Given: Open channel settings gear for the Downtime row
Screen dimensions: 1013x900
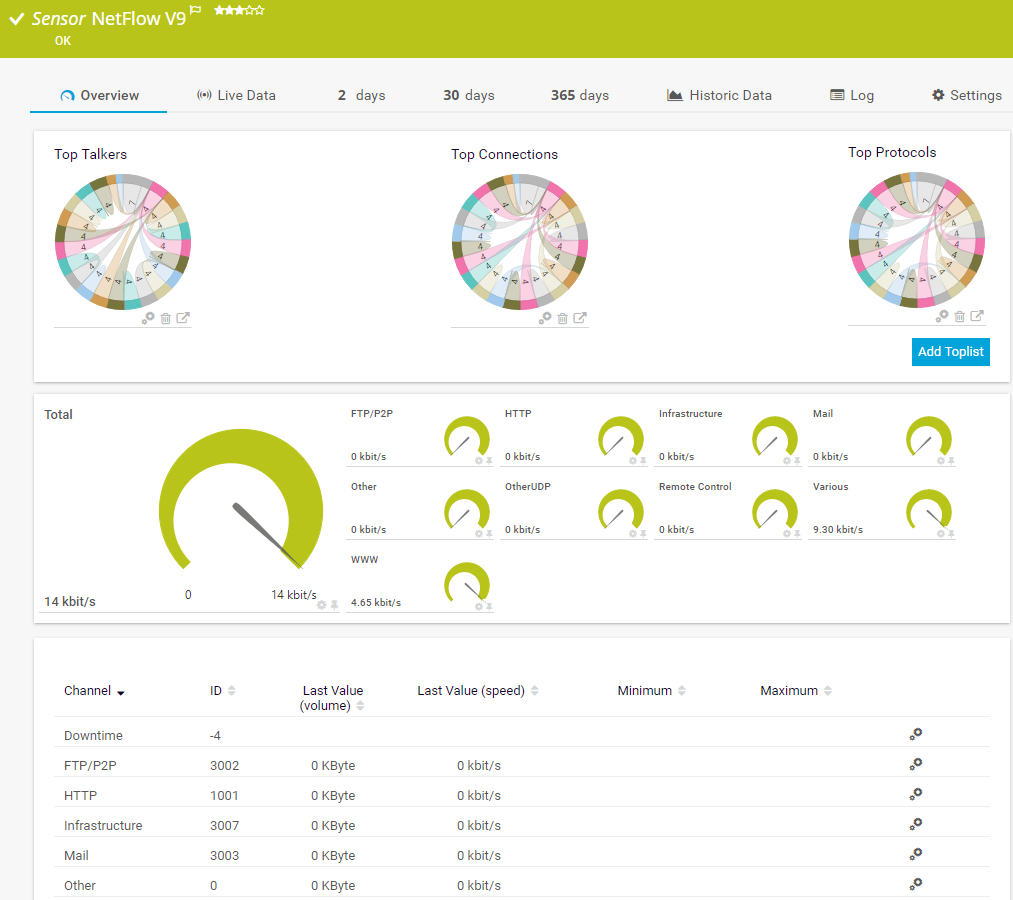Looking at the screenshot, I should [915, 734].
